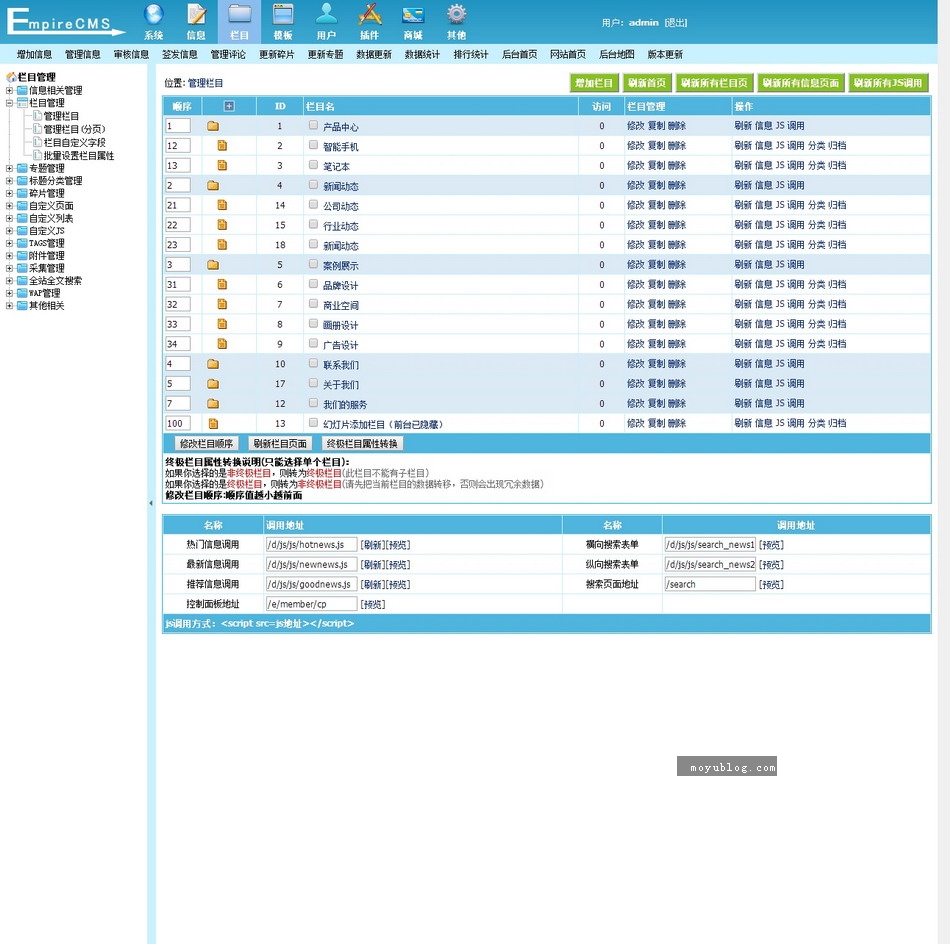Click folder icon of 产品中心 row

click(213, 126)
